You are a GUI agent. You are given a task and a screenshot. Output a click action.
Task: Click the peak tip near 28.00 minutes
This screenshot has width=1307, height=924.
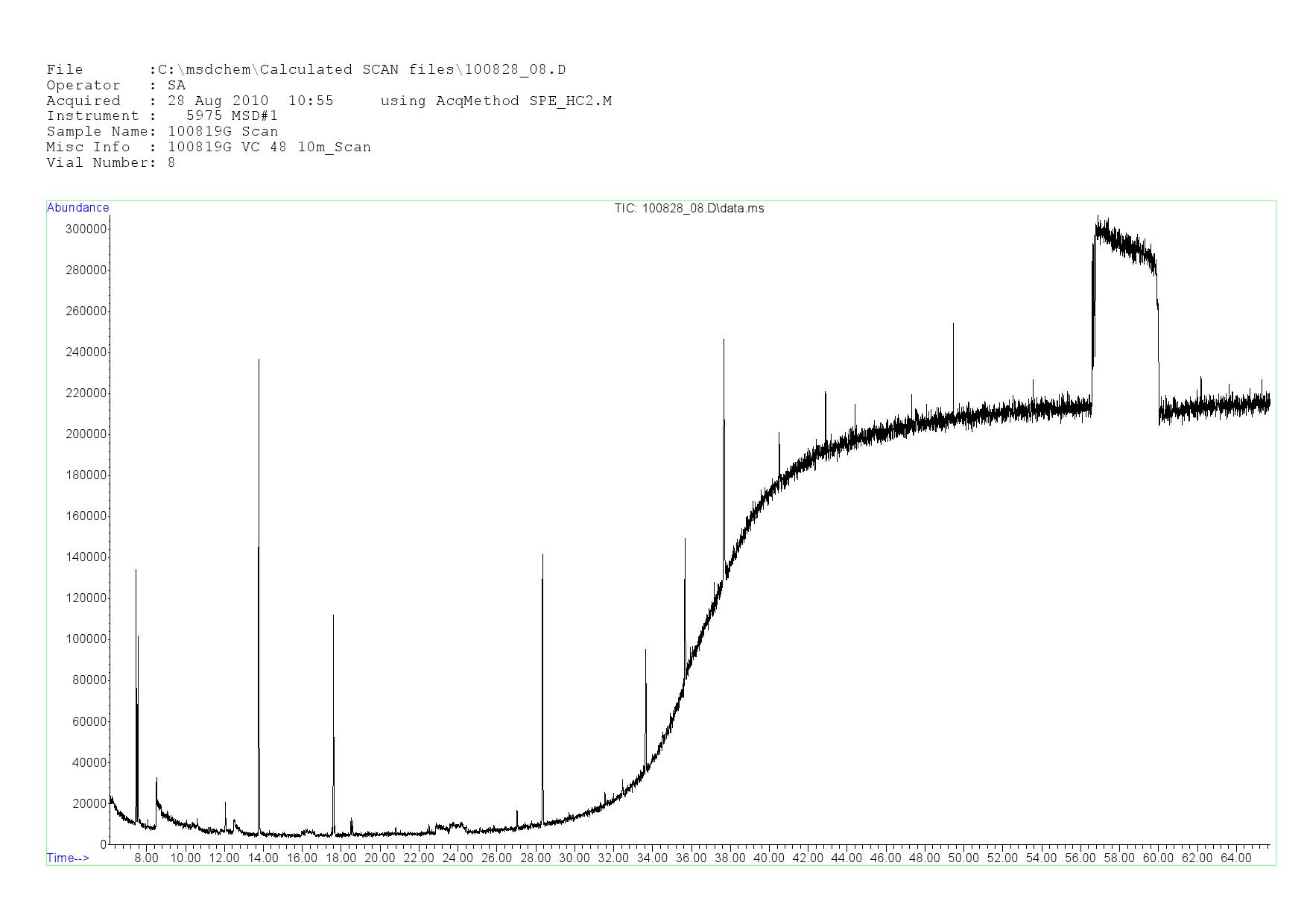click(x=542, y=556)
